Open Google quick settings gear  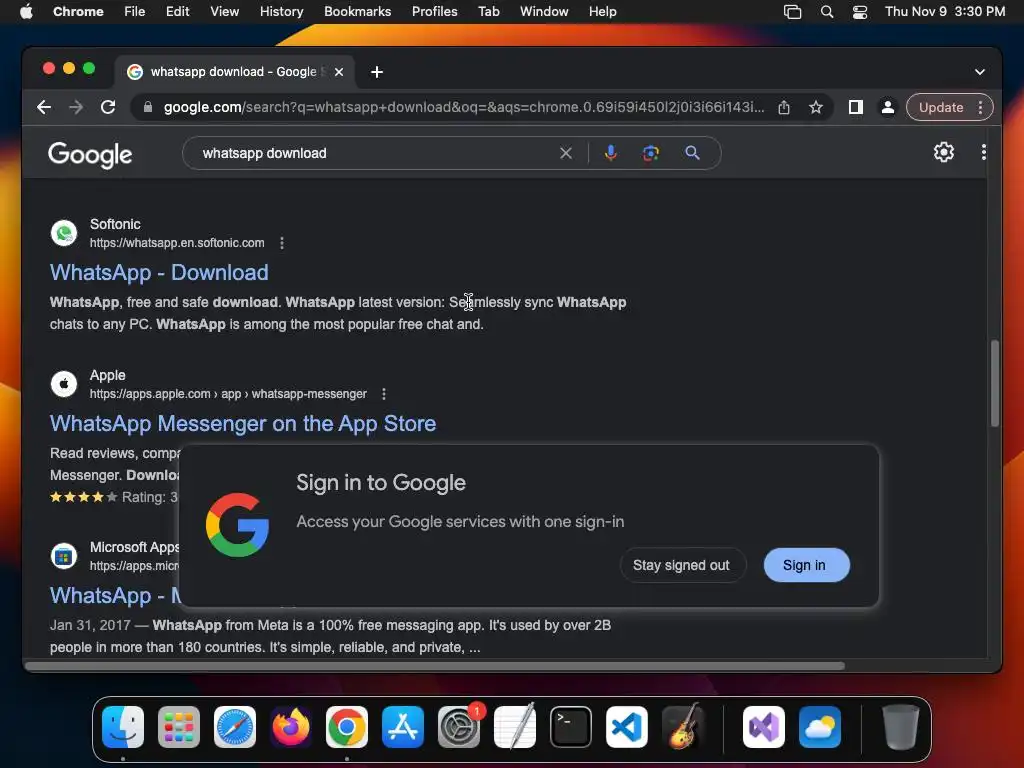coord(944,152)
